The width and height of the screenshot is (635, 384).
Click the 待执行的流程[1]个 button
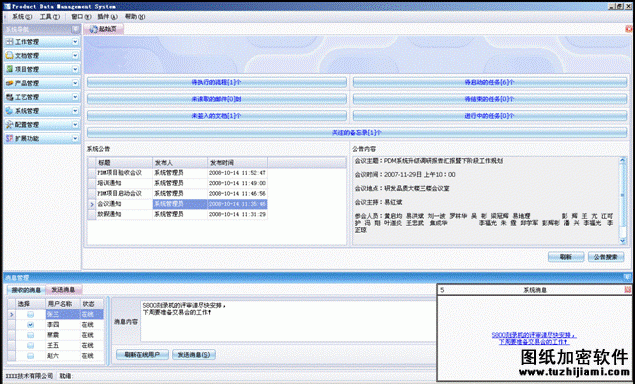(217, 82)
